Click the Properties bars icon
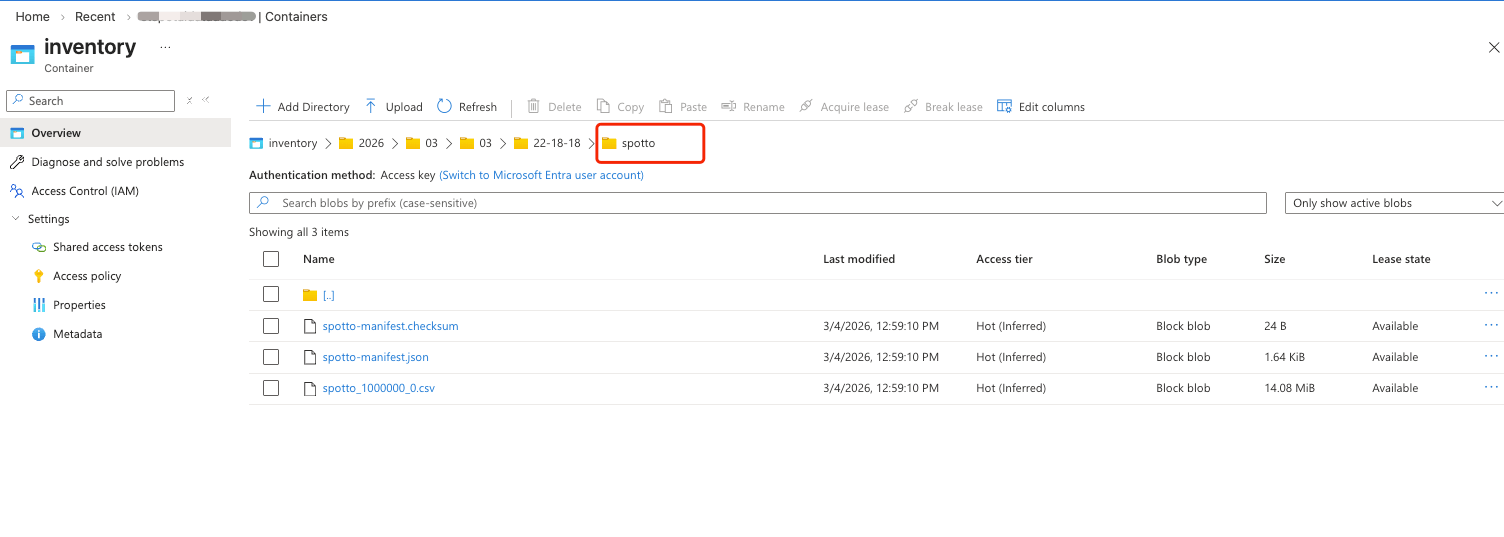This screenshot has width=1504, height=537. (x=39, y=305)
